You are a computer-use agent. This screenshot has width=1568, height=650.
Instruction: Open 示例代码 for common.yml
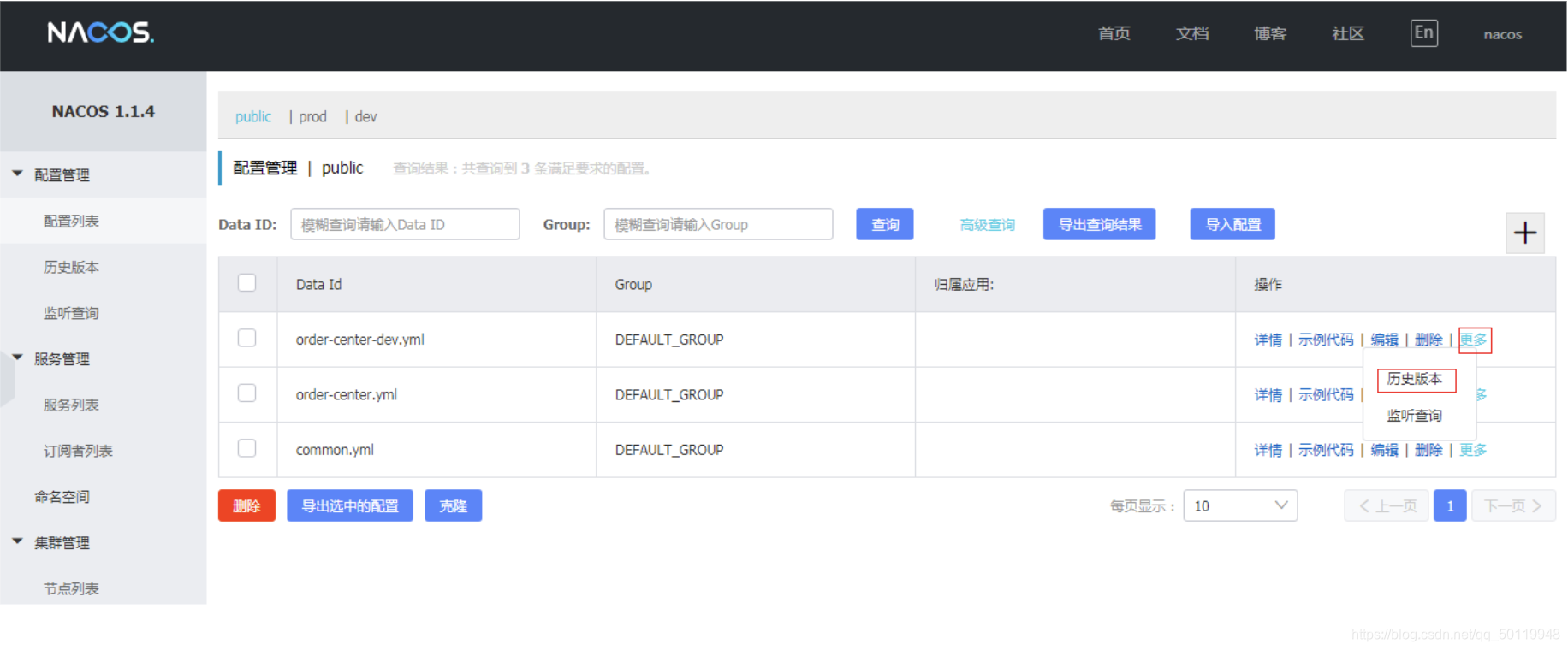1326,450
